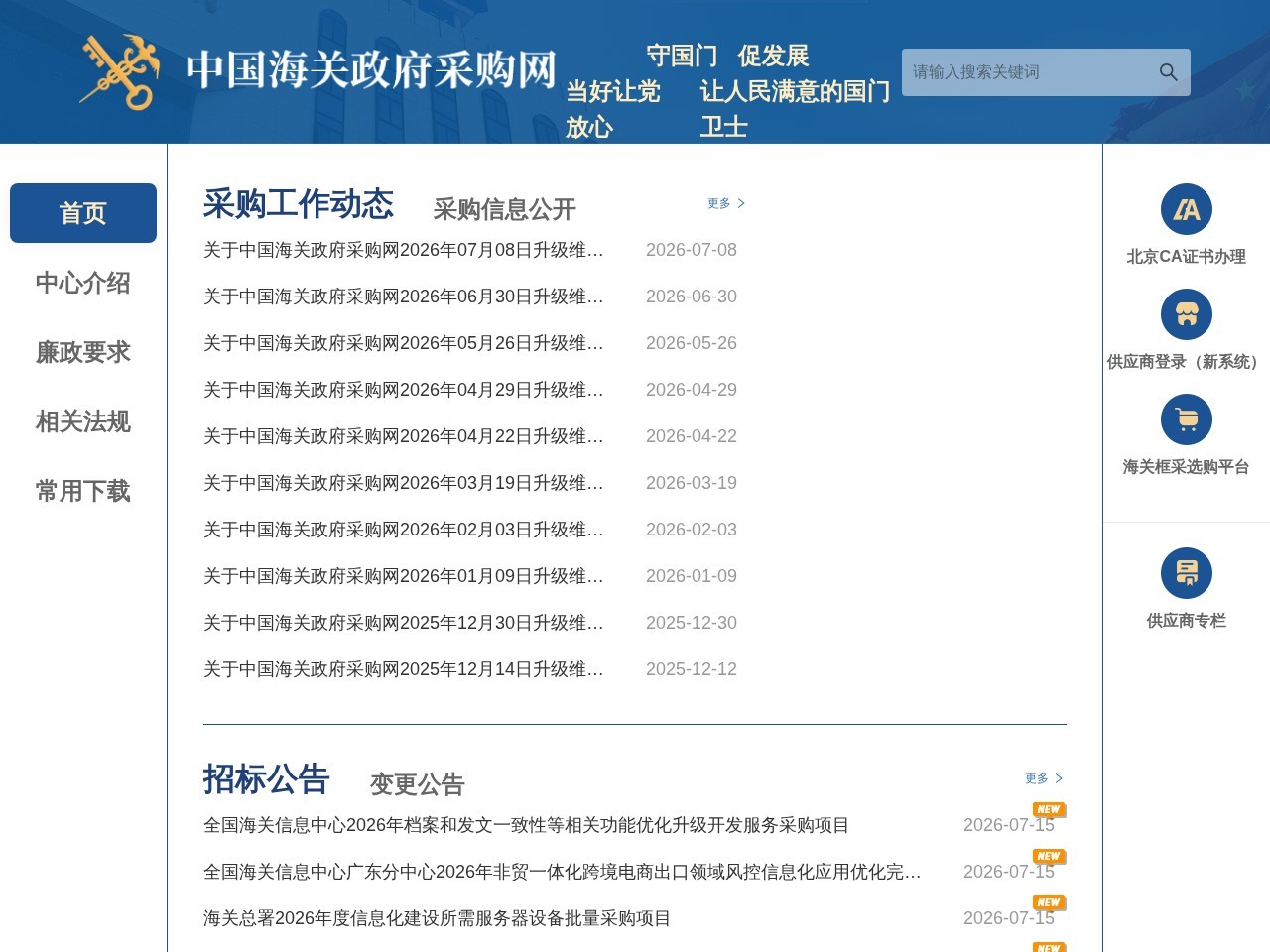Open notice for 2025年12月14日升级维护

click(404, 669)
